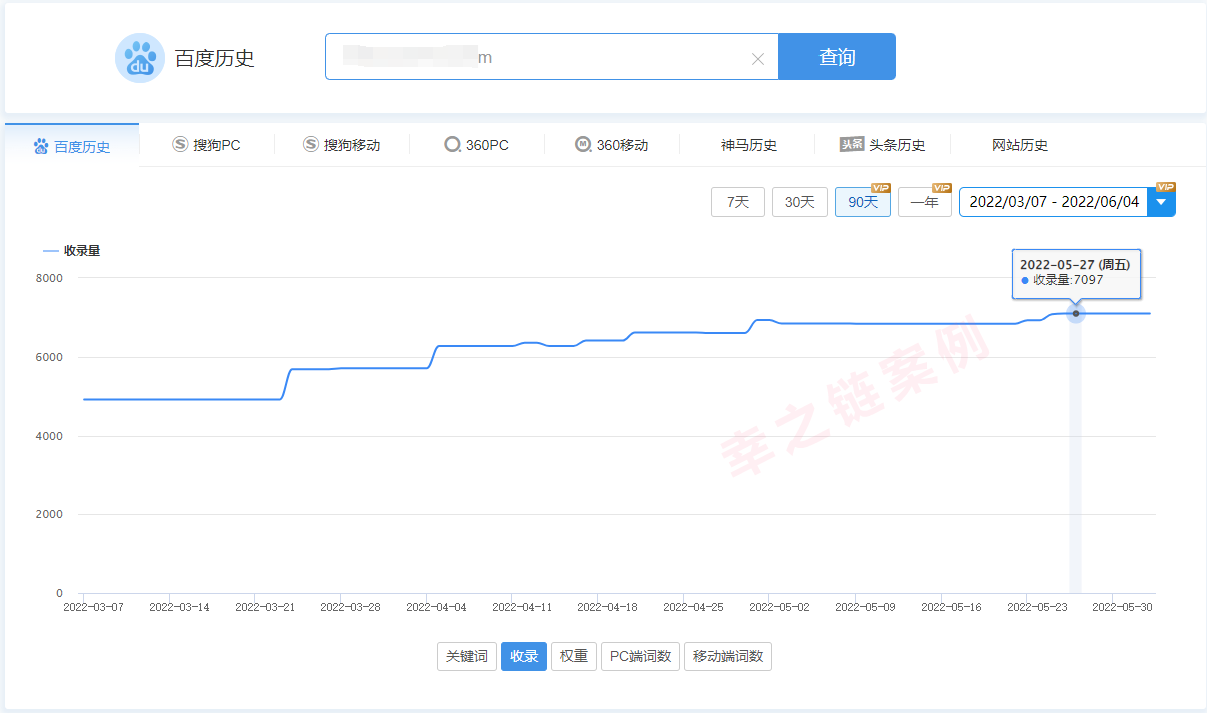
Task: Expand the date range dropdown arrow
Action: (x=1161, y=202)
